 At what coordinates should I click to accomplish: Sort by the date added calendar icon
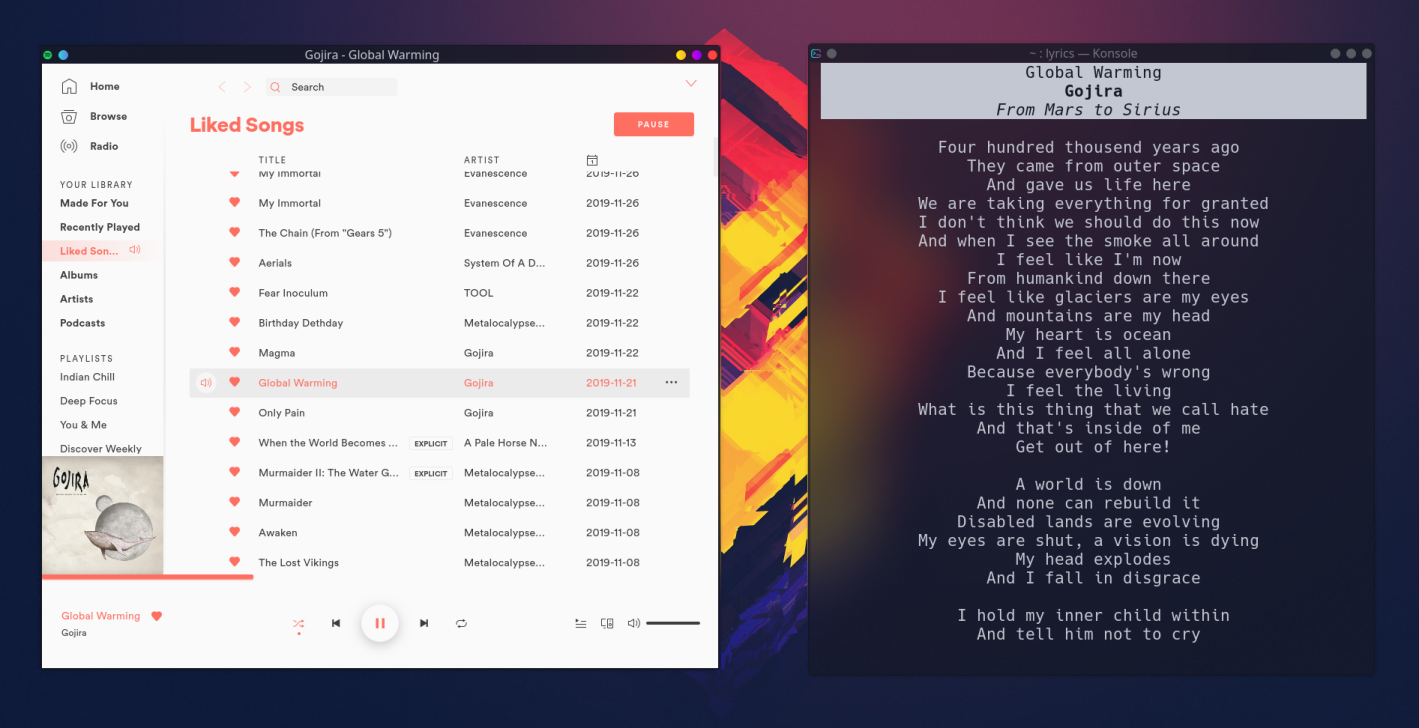[592, 160]
